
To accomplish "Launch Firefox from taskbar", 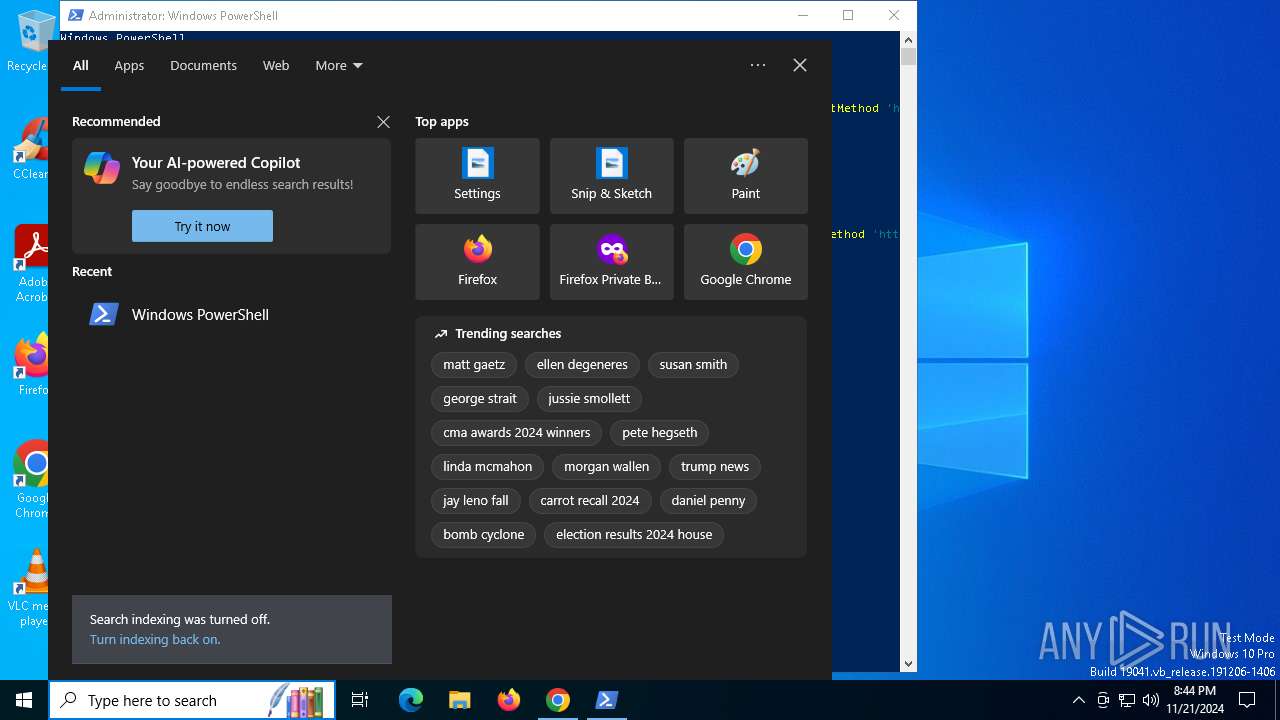I will click(509, 700).
